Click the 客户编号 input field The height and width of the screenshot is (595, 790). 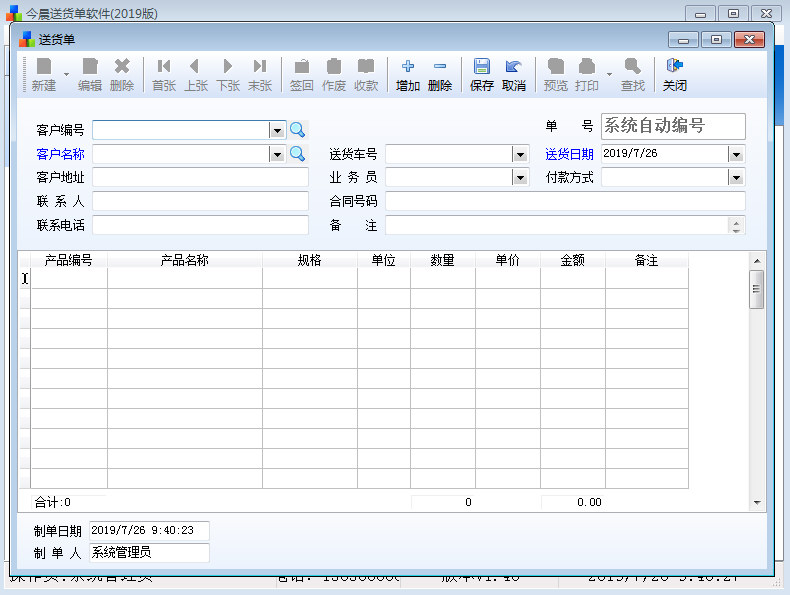(181, 130)
